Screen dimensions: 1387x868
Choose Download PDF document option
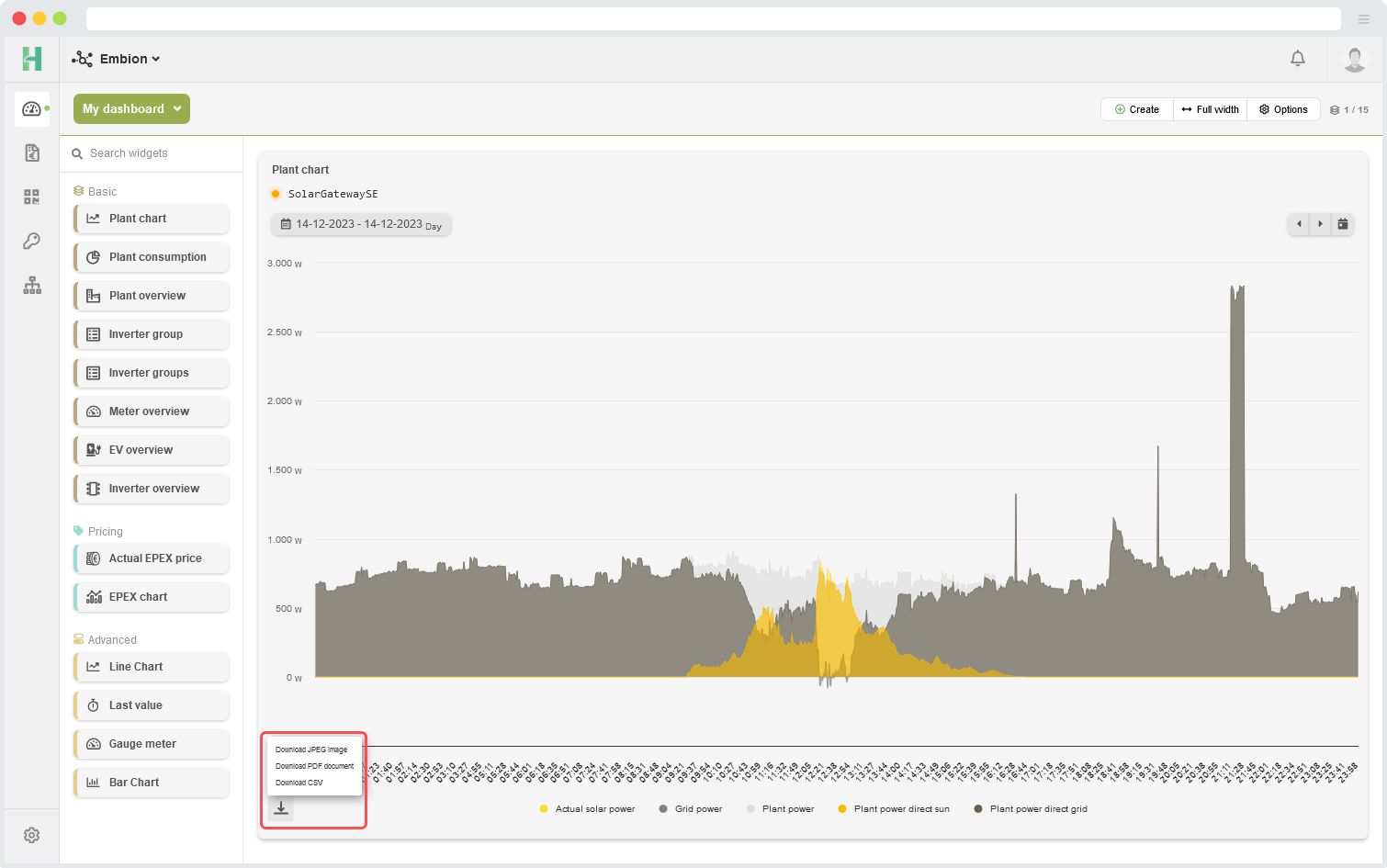[x=314, y=766]
